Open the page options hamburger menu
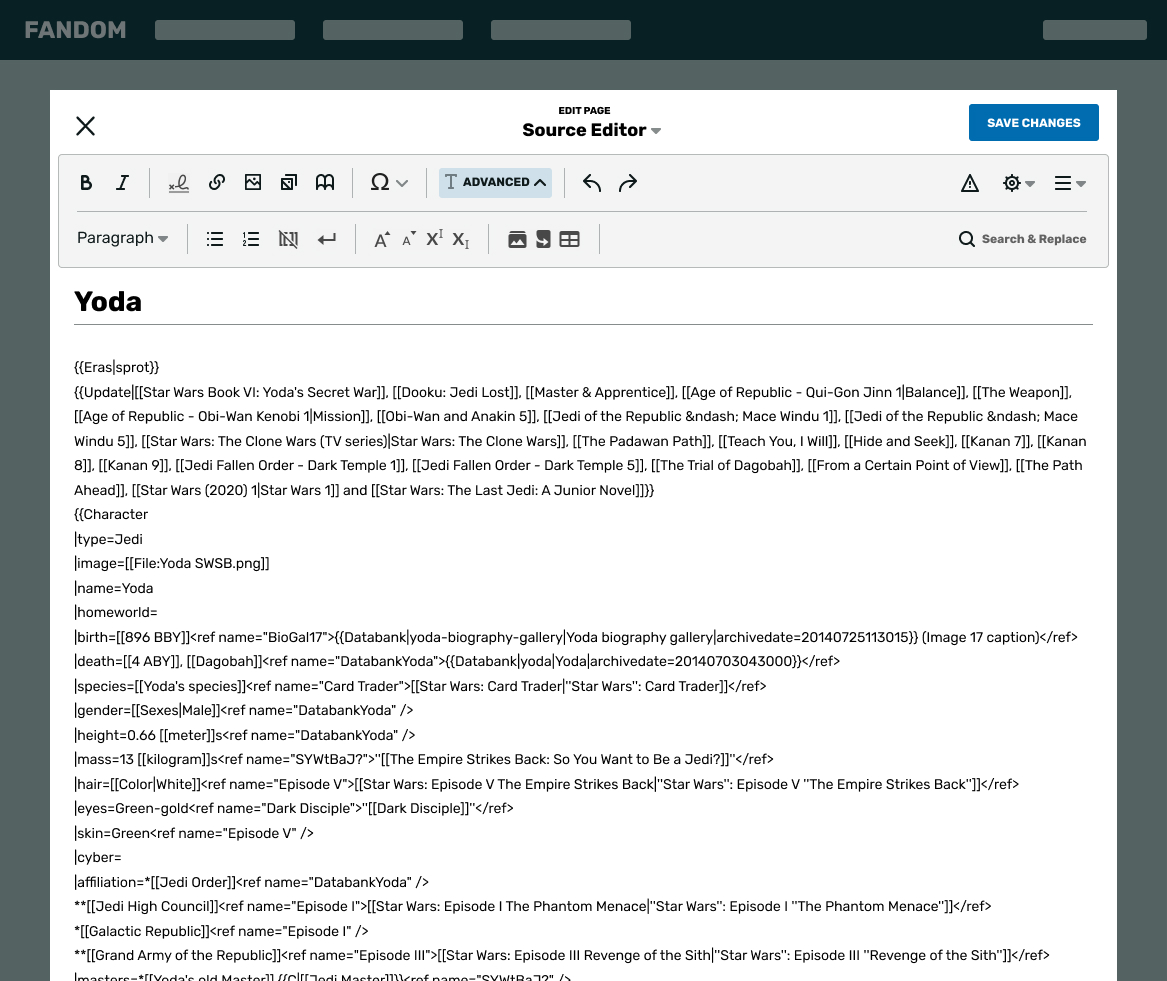Screen dimensions: 1167x981 [1070, 183]
